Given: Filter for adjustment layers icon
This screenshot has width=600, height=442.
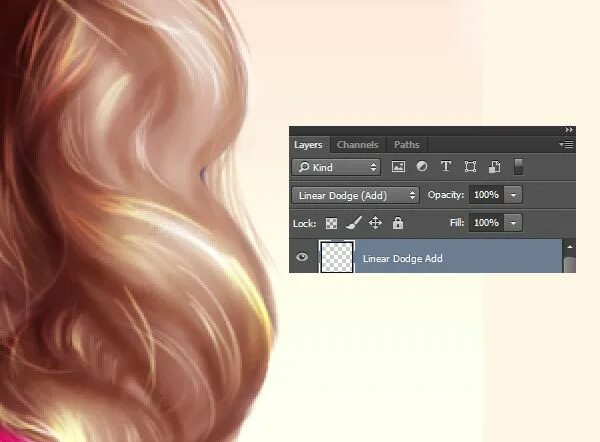Looking at the screenshot, I should point(422,167).
